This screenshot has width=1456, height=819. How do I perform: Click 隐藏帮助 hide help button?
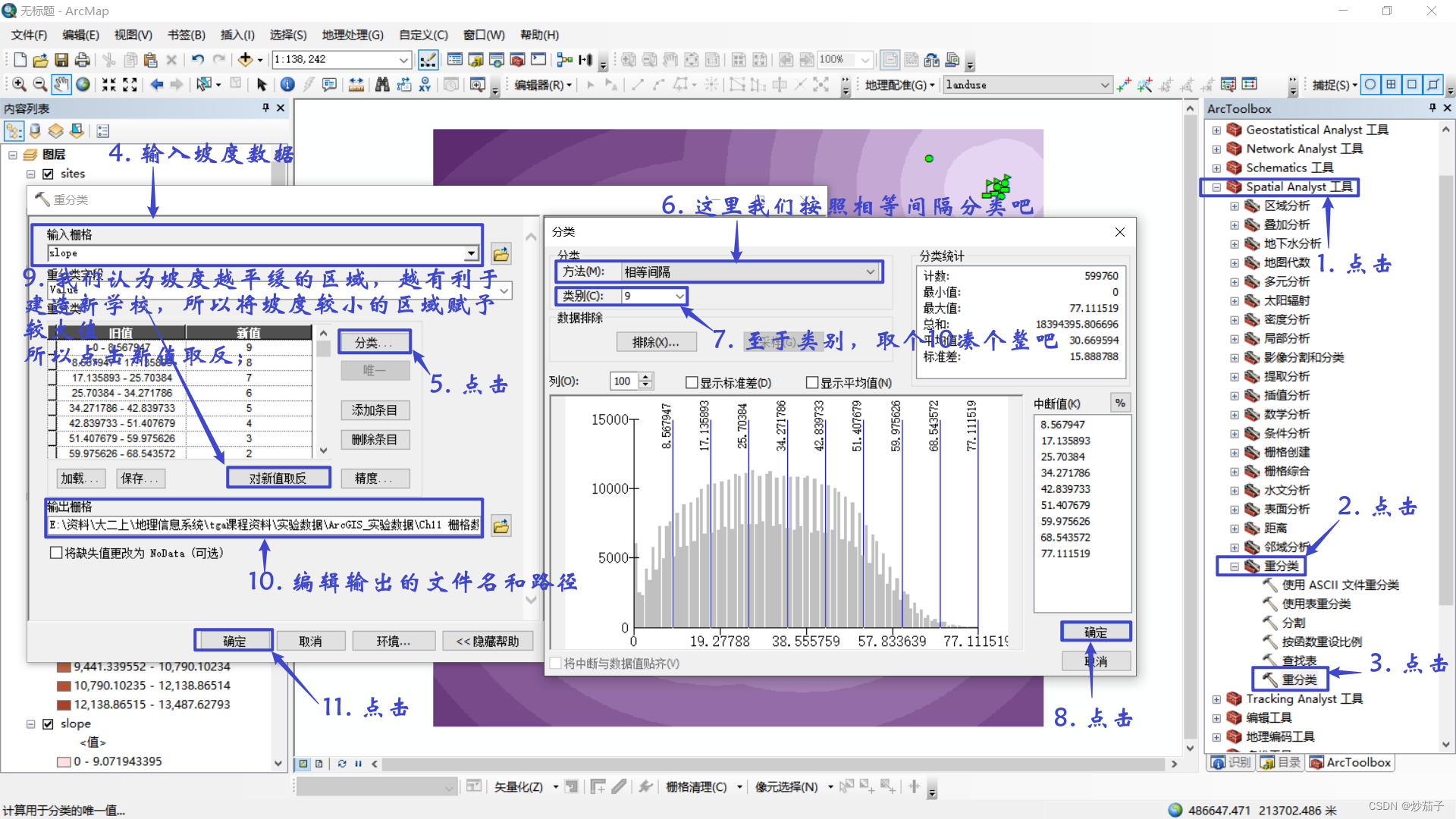pyautogui.click(x=488, y=641)
